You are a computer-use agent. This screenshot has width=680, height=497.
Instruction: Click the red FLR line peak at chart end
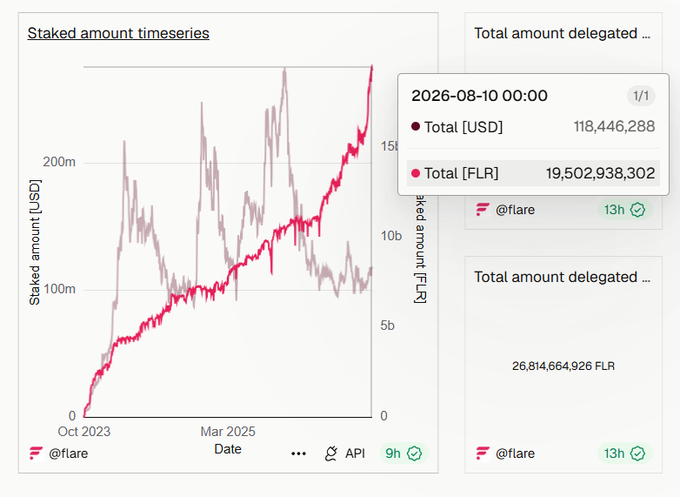click(372, 67)
